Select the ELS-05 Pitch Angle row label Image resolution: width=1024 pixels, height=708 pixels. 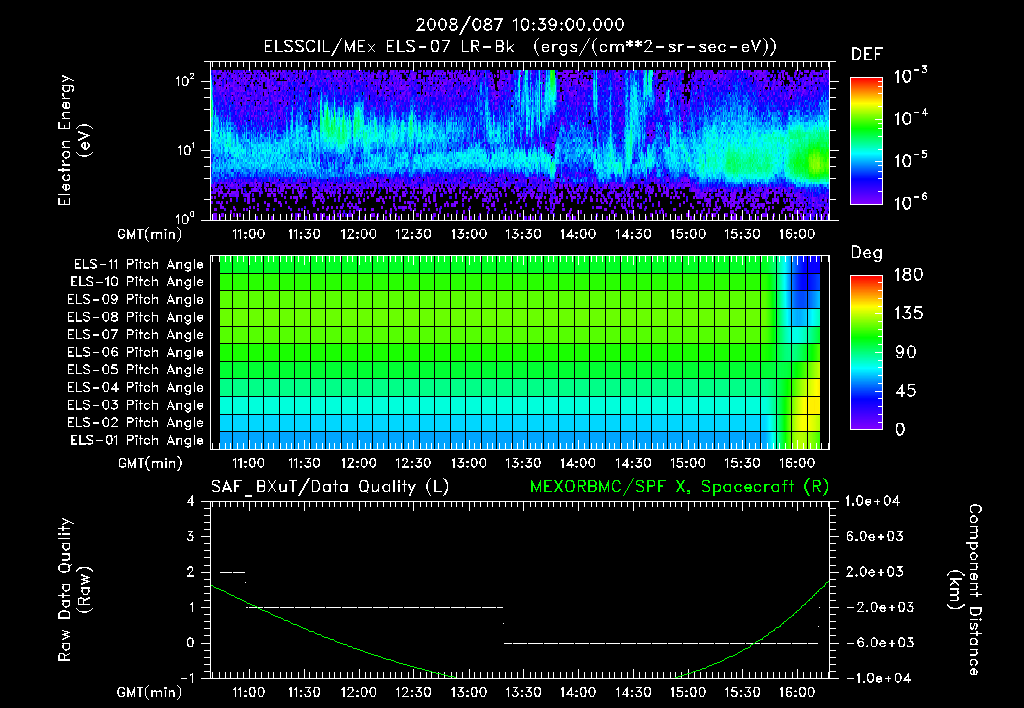136,370
